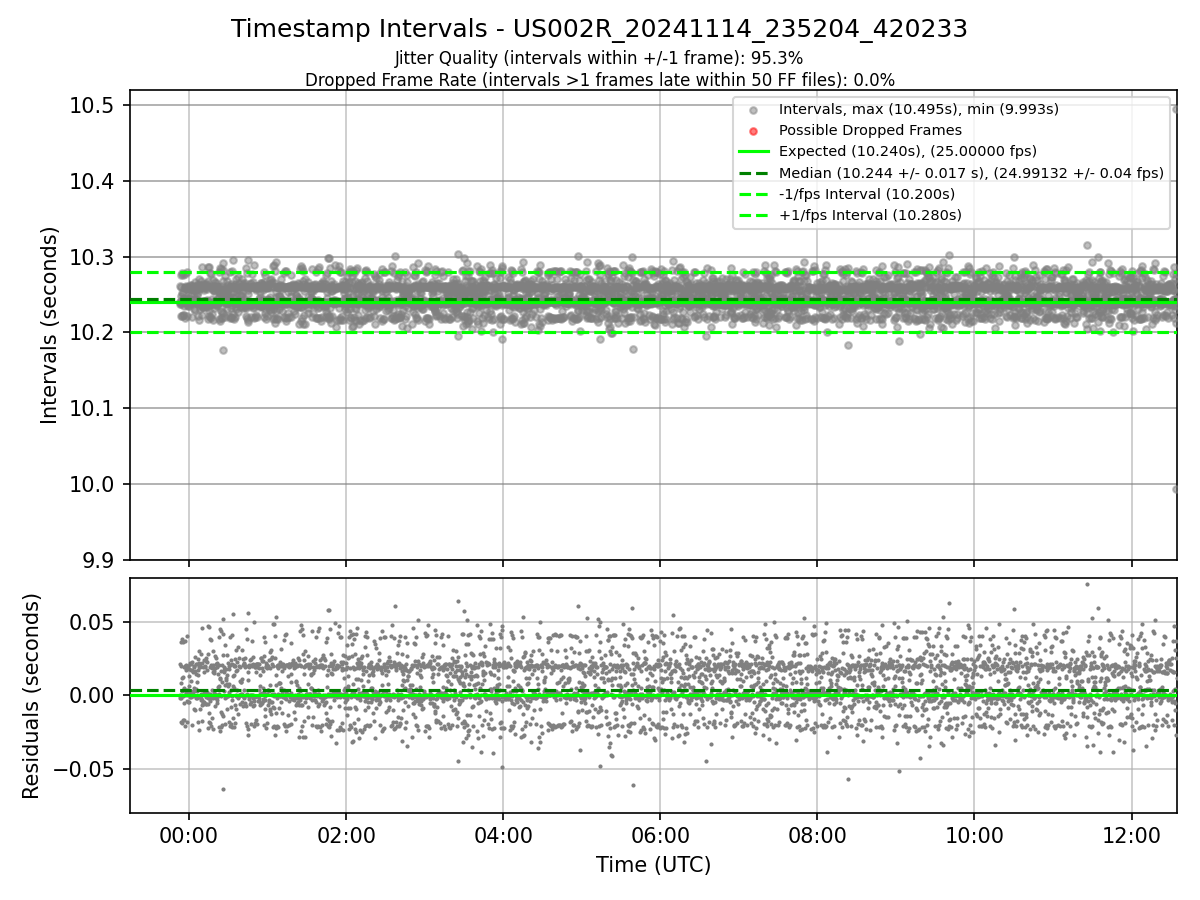Click the dashed line sample beside '+1/fps Interval'
1200x900 pixels.
click(754, 215)
